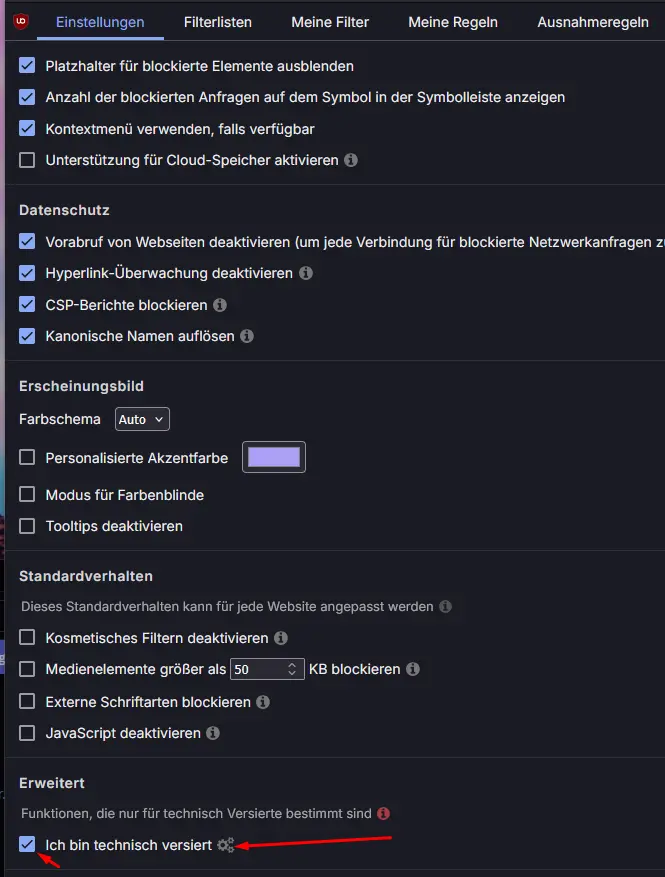
Task: Open the Farbschema Auto dropdown
Action: coord(142,419)
